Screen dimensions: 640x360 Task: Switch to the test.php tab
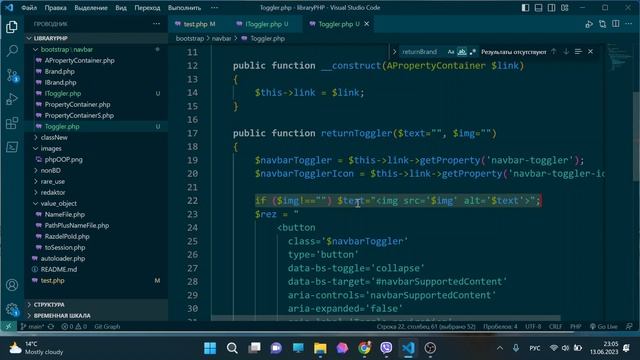tap(195, 24)
